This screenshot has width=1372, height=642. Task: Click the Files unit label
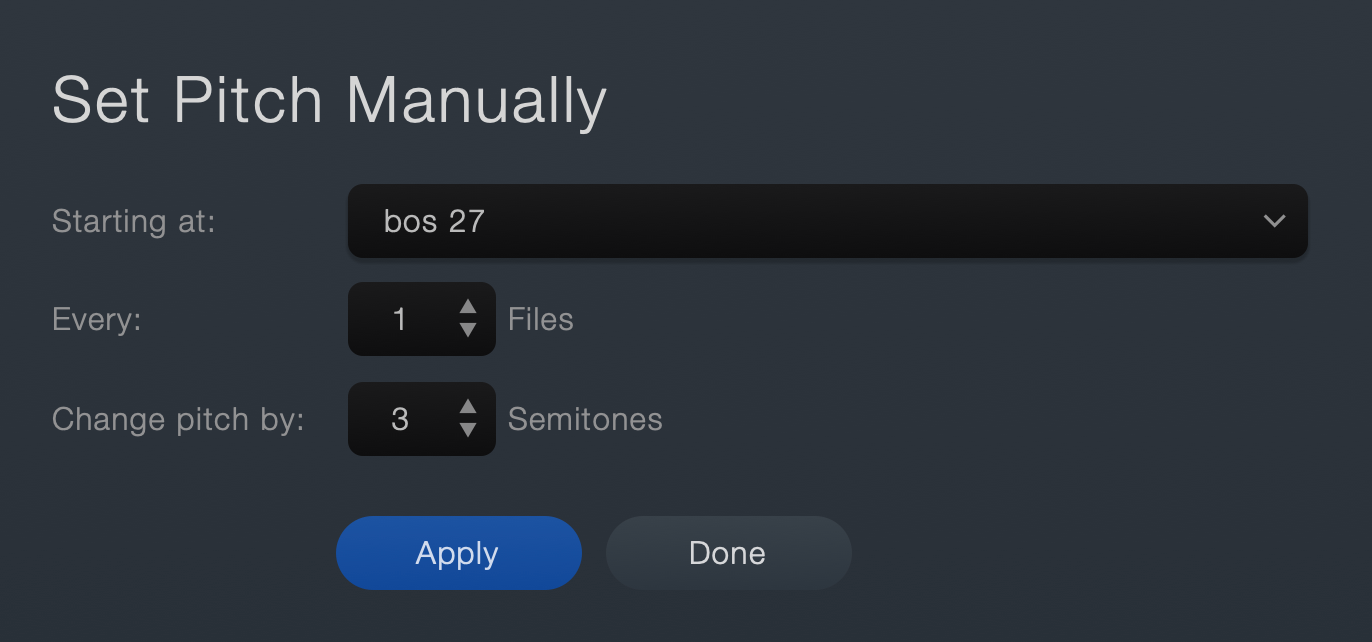pos(541,320)
